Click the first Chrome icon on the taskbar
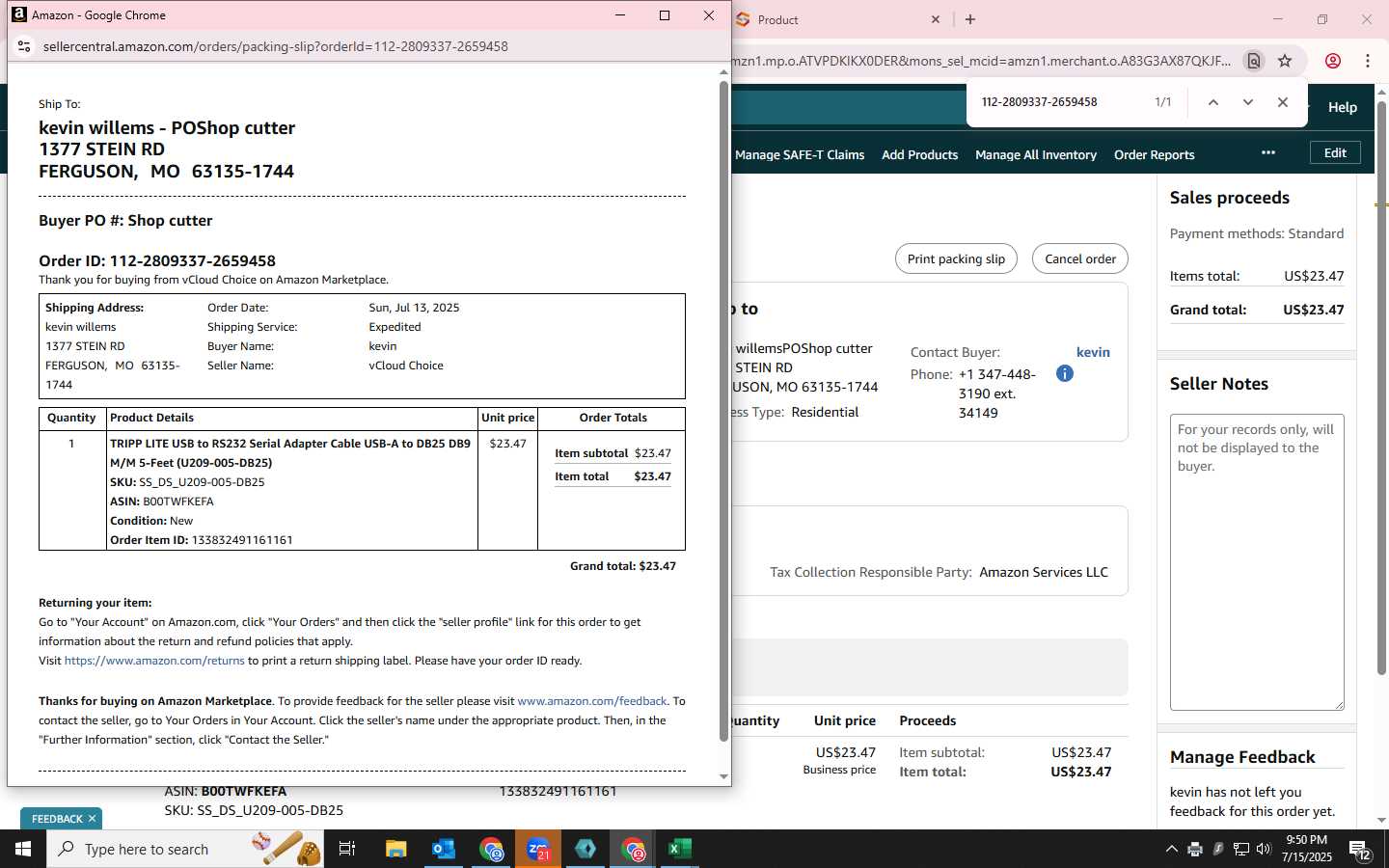 click(491, 849)
